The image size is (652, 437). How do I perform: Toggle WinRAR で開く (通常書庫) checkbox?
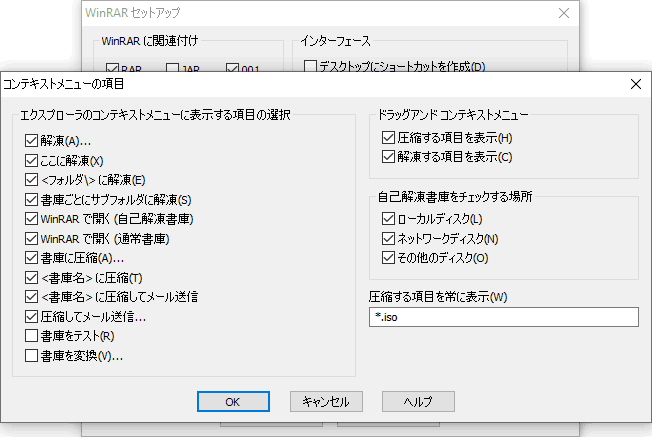click(32, 239)
